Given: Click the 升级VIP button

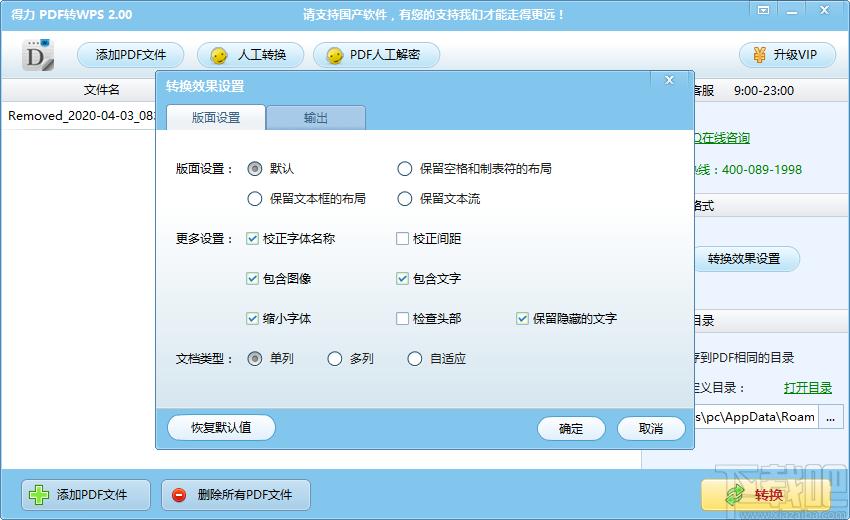Looking at the screenshot, I should pyautogui.click(x=787, y=55).
